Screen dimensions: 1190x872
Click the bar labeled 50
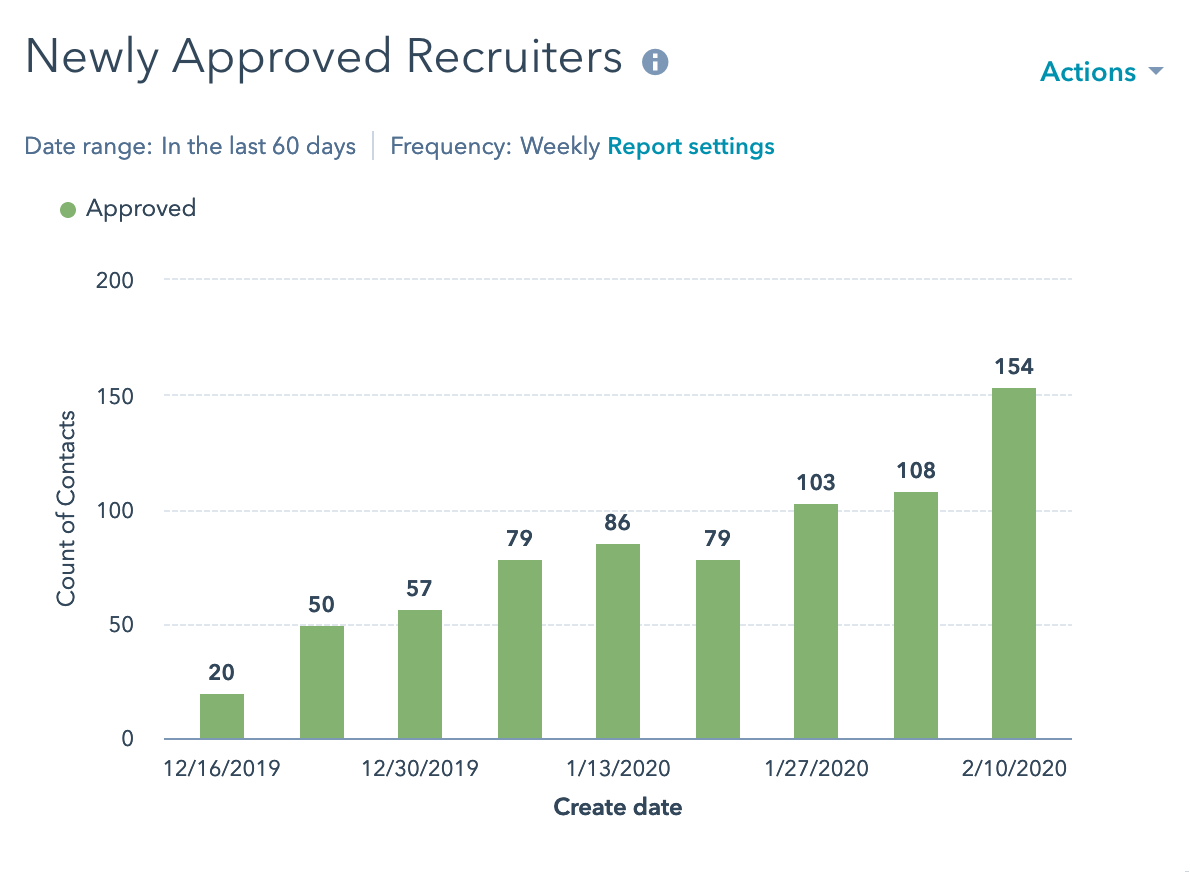coord(322,683)
